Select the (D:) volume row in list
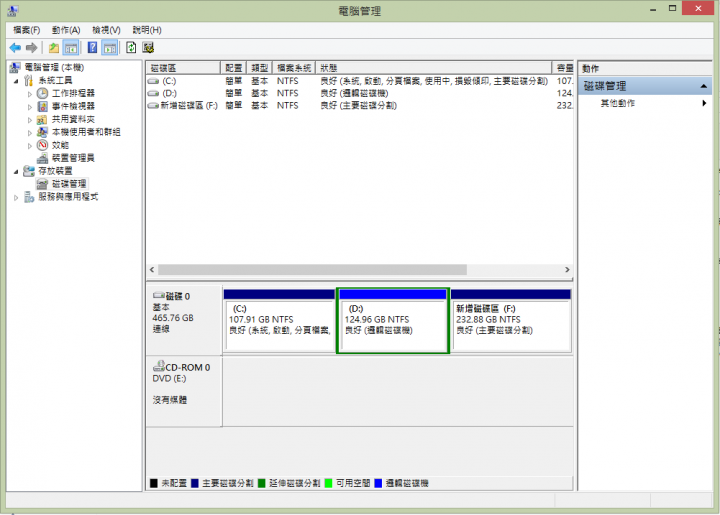Image resolution: width=720 pixels, height=515 pixels. click(x=360, y=93)
